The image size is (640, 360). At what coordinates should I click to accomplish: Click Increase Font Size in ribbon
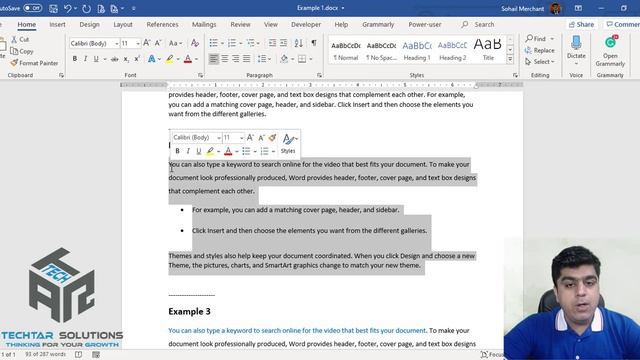[x=147, y=43]
